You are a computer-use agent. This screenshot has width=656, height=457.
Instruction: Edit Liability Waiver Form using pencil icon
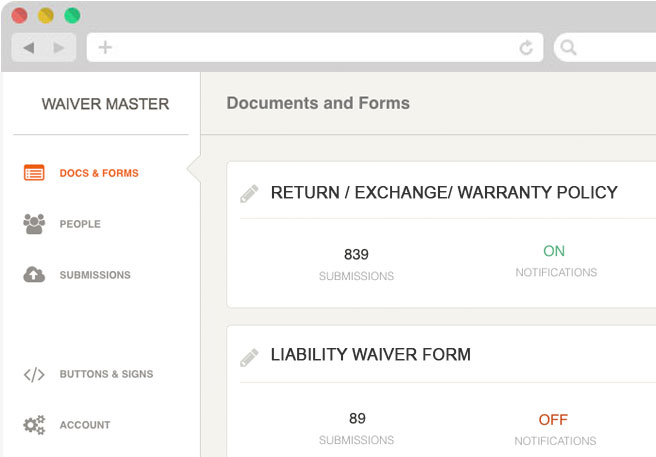point(249,357)
